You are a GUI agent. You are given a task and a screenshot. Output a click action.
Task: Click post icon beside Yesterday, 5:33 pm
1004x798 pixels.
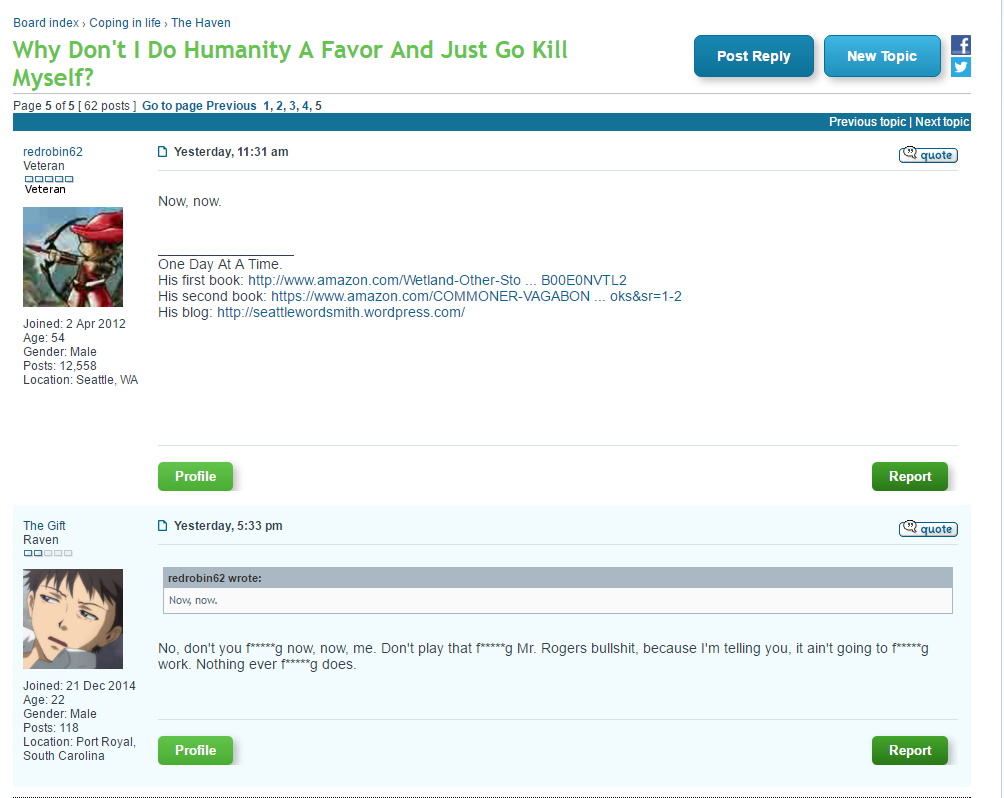163,526
